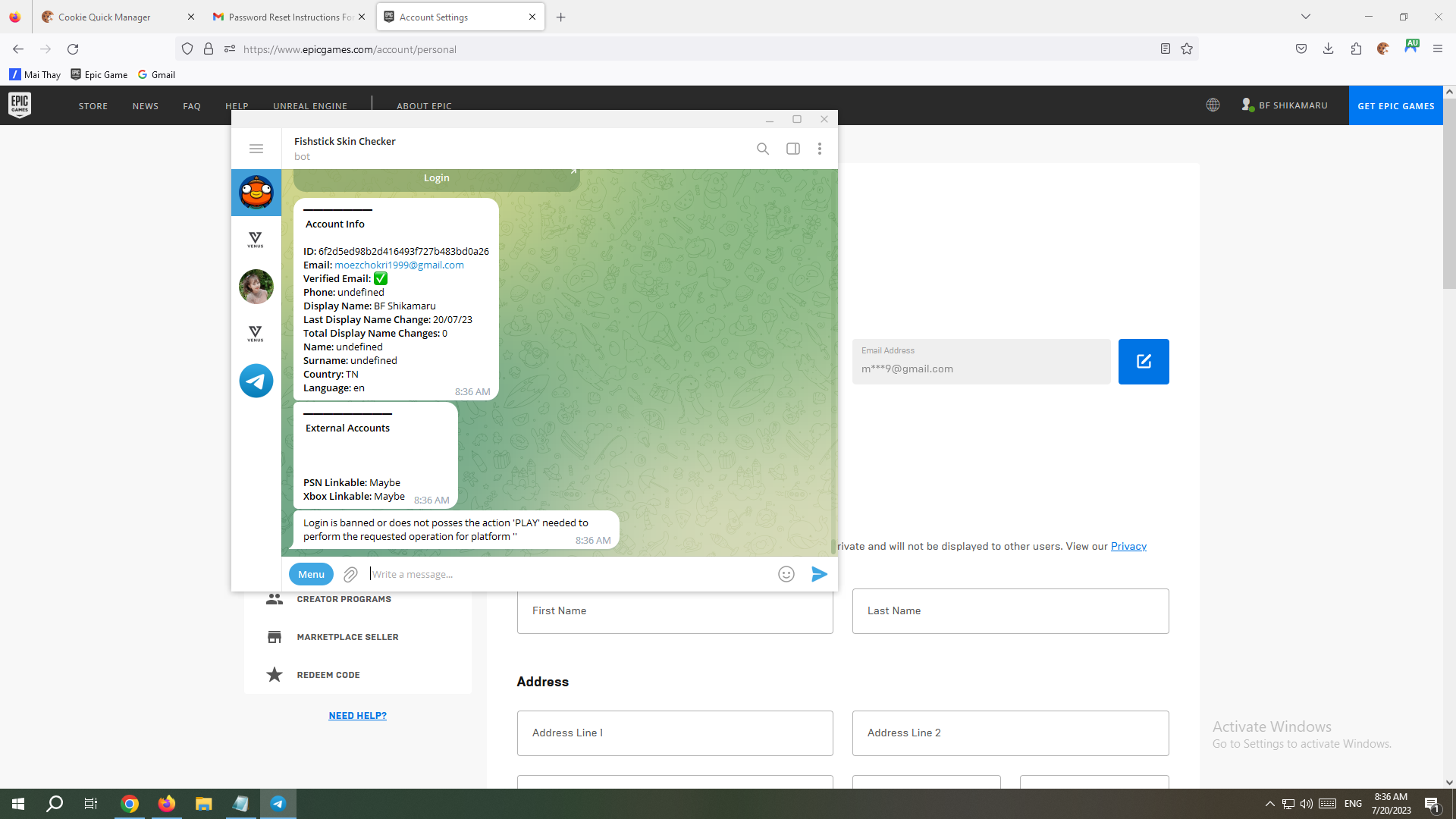Screen dimensions: 1456x819
Task: Close the Account Settings tab
Action: 532,17
